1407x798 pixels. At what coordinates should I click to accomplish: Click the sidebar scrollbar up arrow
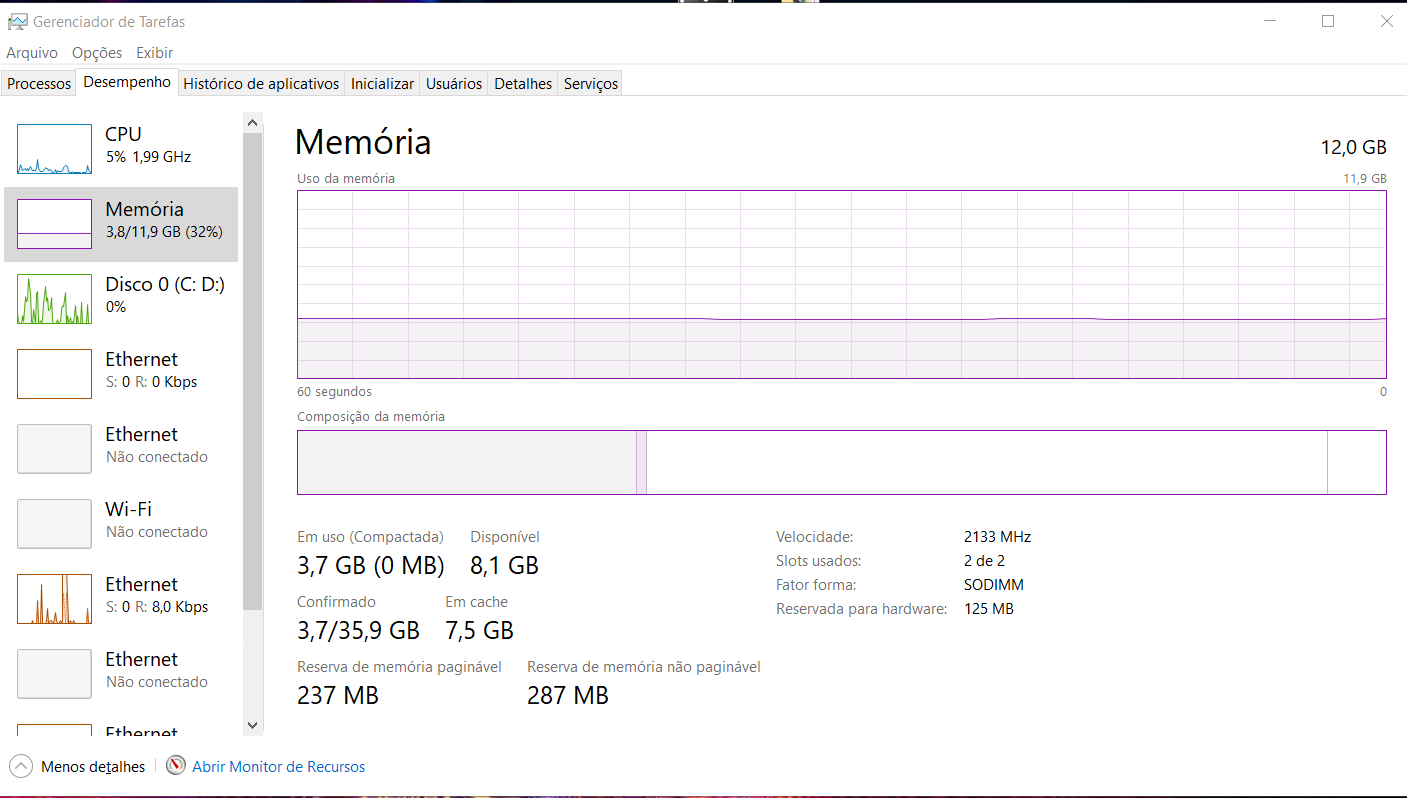(x=252, y=122)
